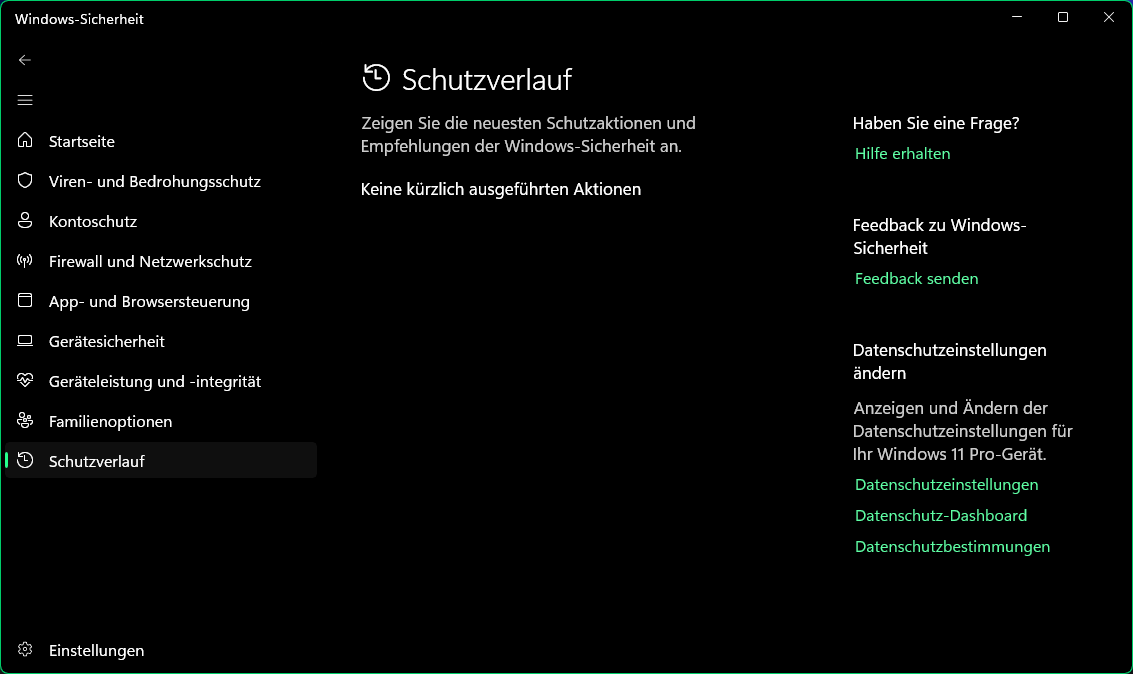Select Schutzverlauf in the sidebar

(x=160, y=460)
